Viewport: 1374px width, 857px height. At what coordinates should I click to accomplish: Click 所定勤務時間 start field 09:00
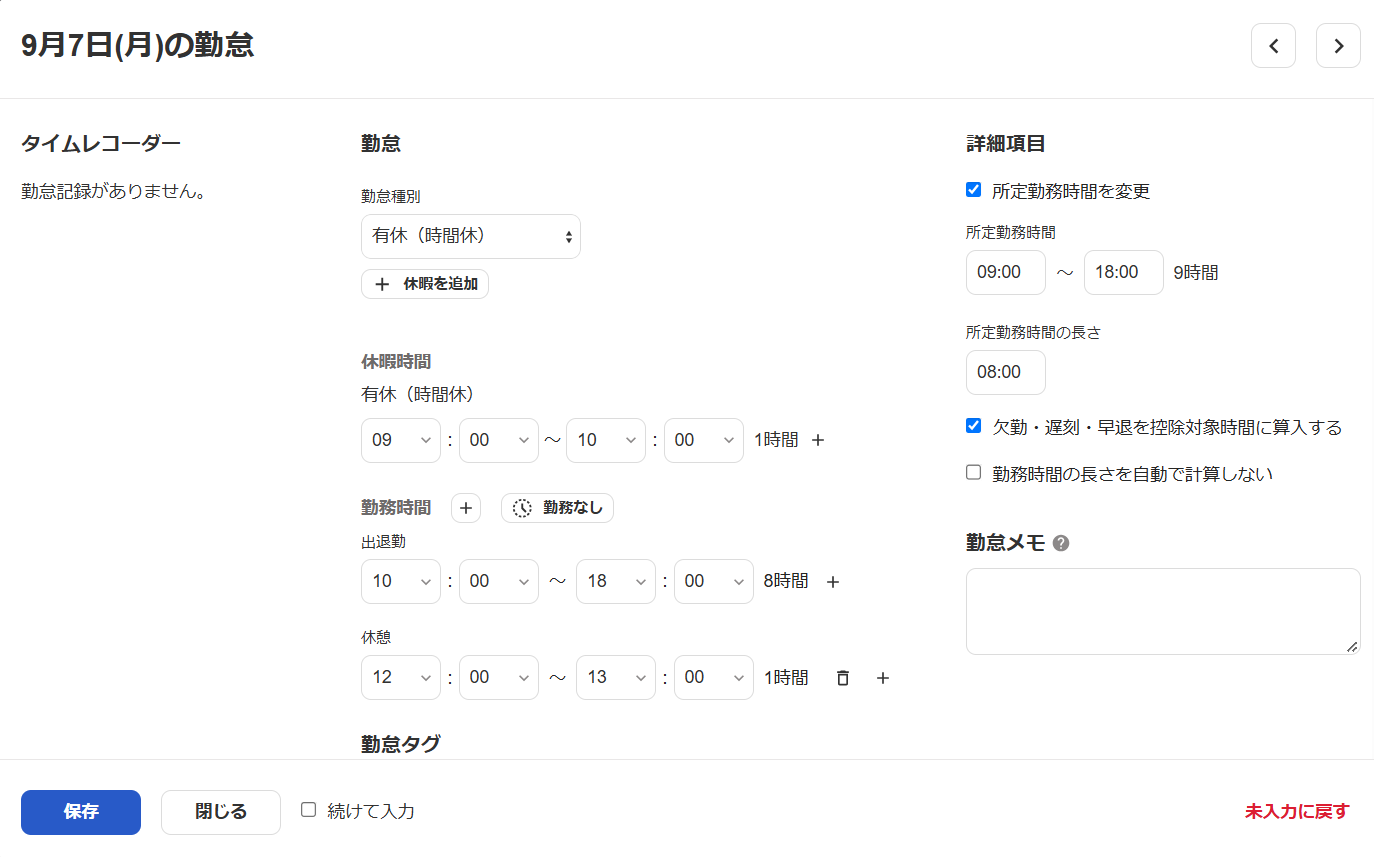pos(1006,272)
